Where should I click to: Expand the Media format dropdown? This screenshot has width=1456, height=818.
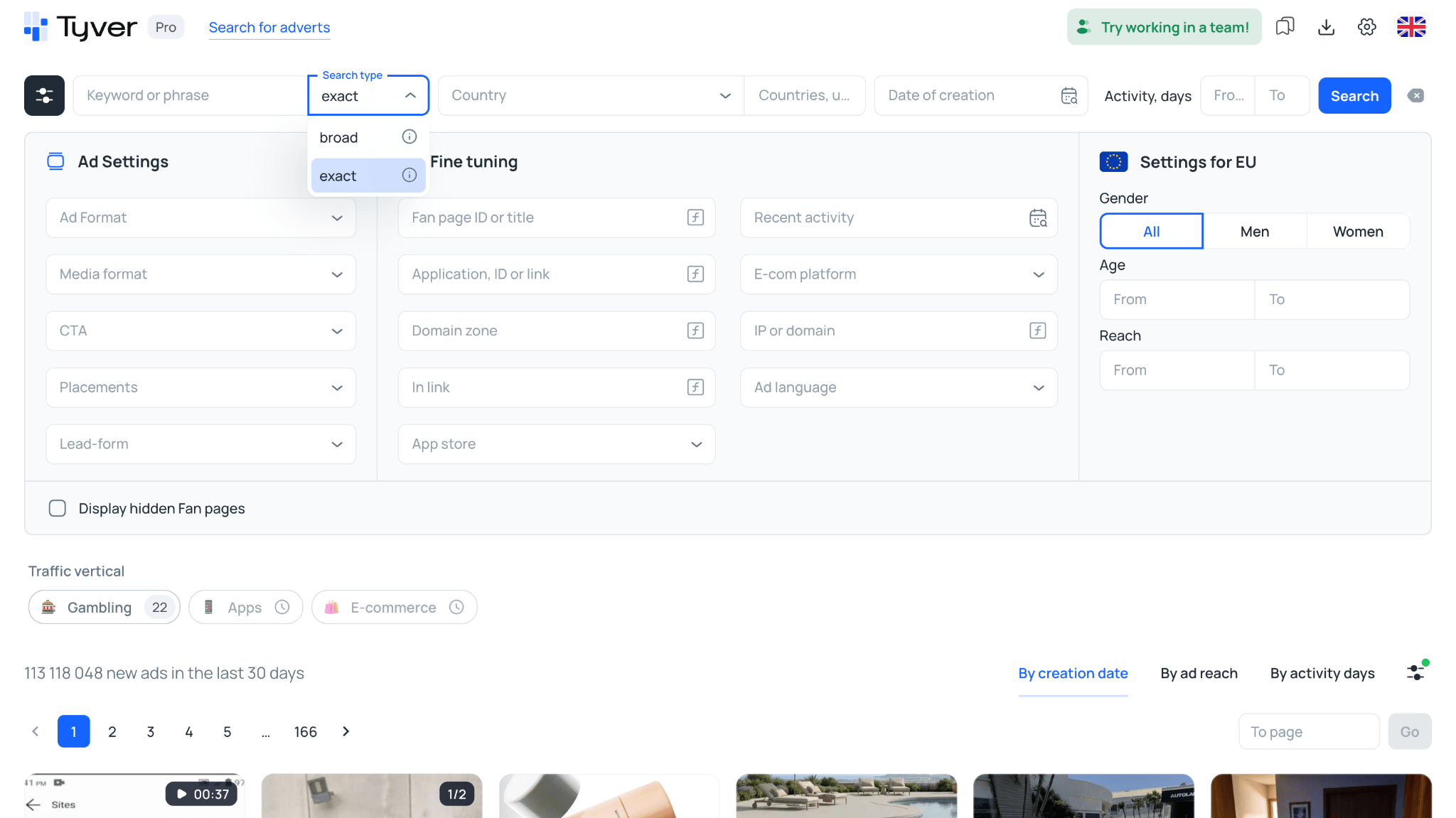coord(200,274)
